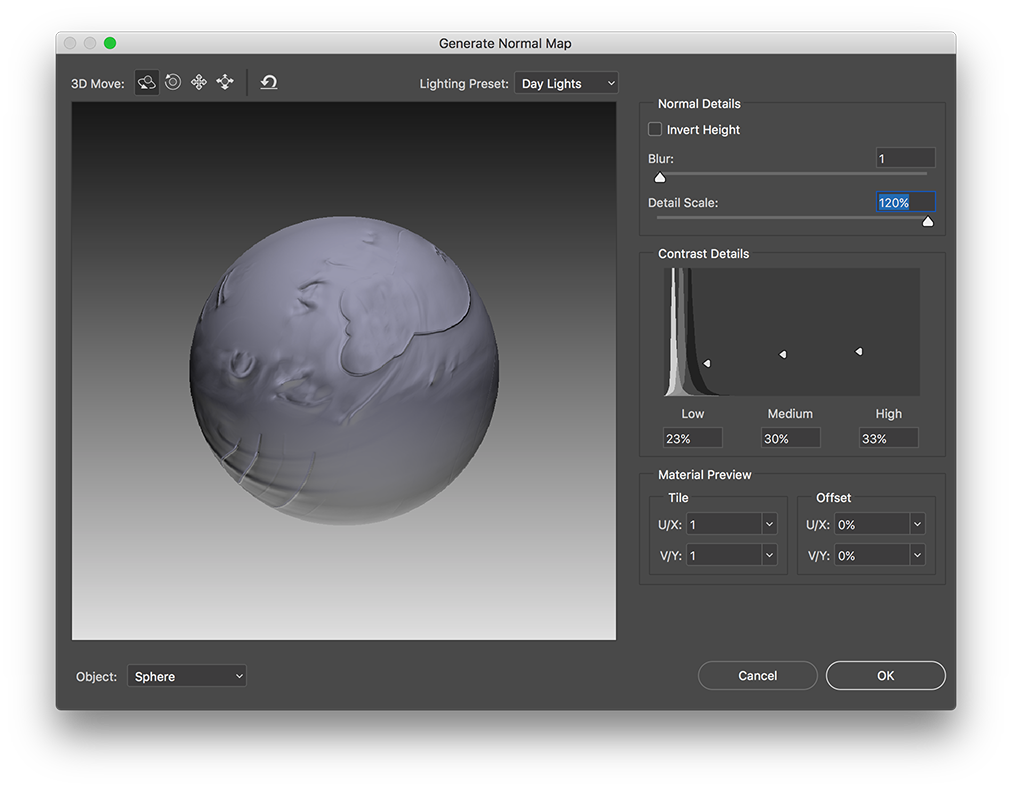Select the Low contrast histogram marker
This screenshot has height=790, width=1012.
point(707,362)
